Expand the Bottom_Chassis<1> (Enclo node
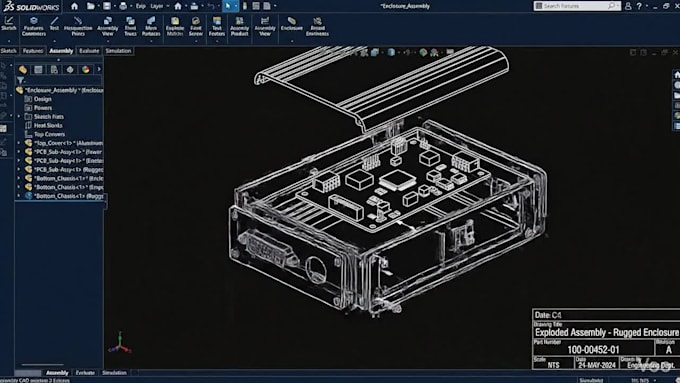 (x=19, y=178)
